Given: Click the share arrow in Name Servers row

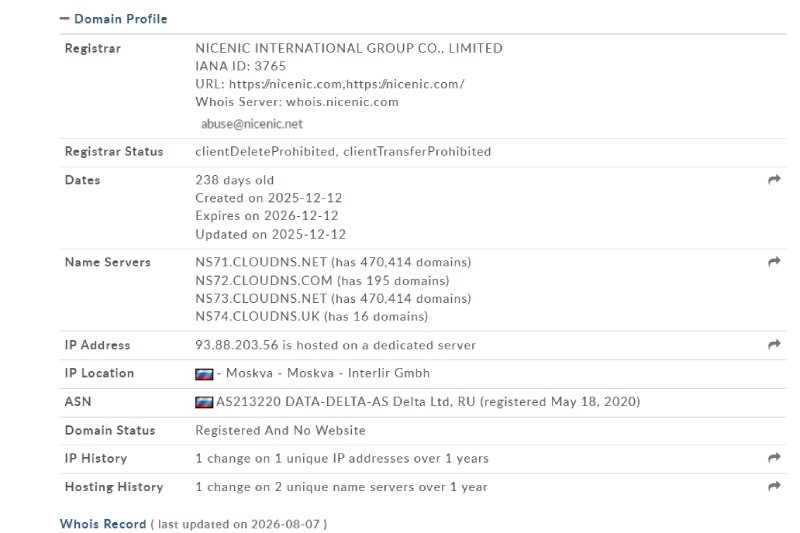Looking at the screenshot, I should pos(774,262).
